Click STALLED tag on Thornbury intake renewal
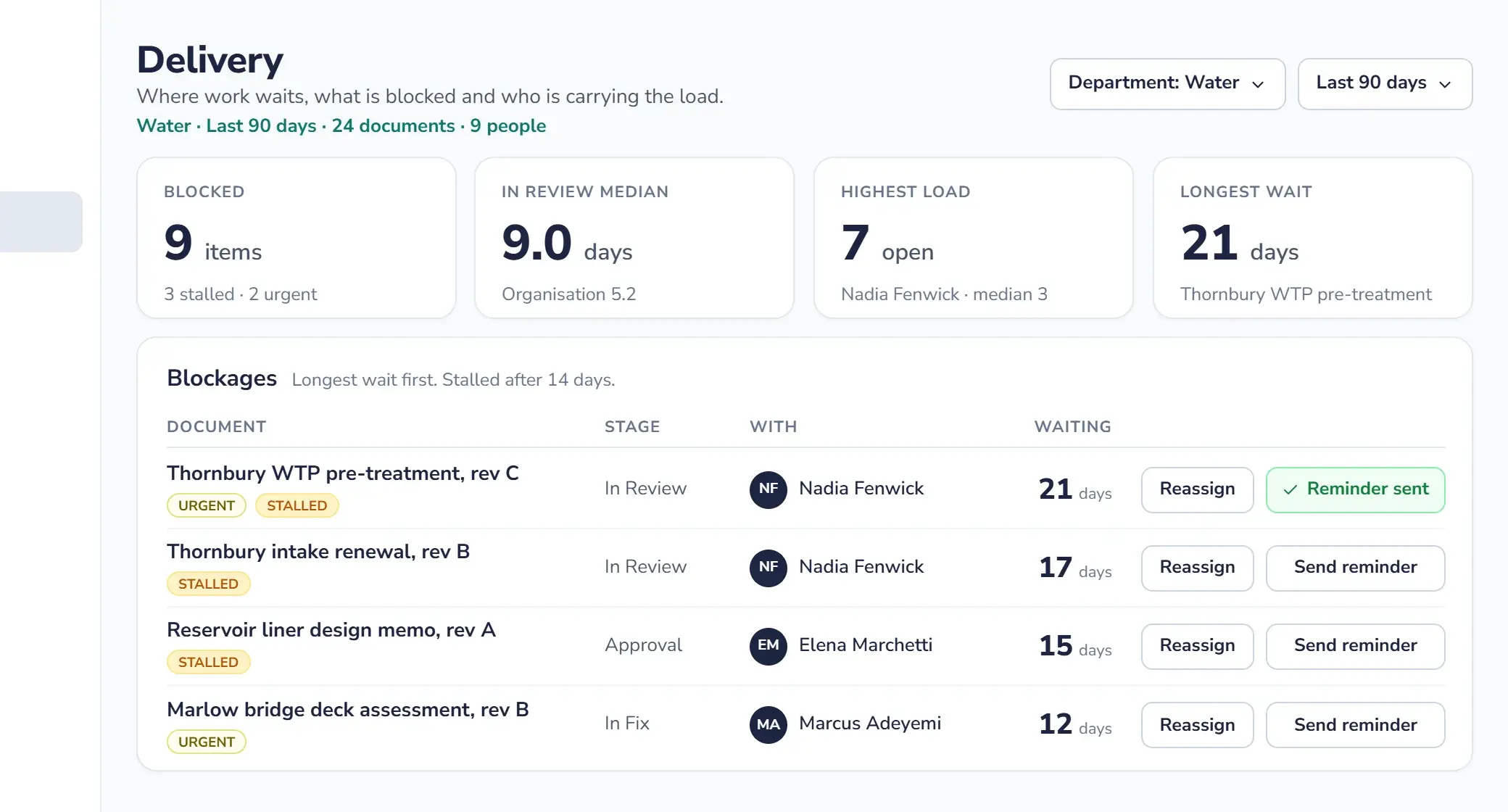Image resolution: width=1508 pixels, height=812 pixels. pos(208,584)
